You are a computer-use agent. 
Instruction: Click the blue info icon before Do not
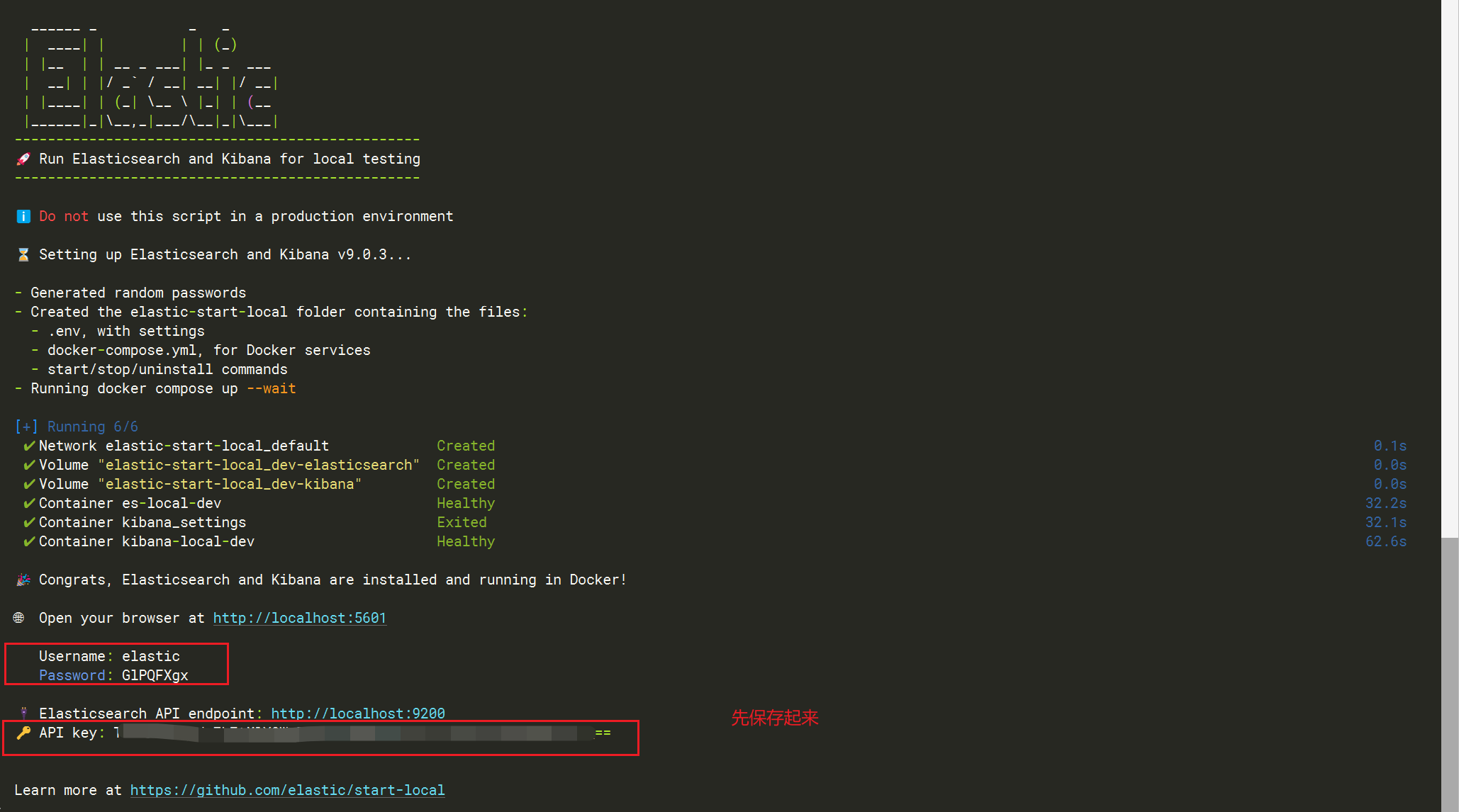pos(23,216)
